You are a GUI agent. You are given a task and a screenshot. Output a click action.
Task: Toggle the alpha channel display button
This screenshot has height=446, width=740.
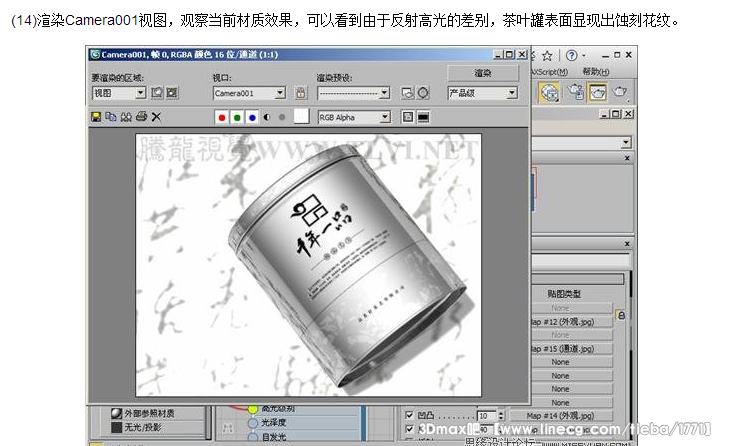(x=267, y=117)
